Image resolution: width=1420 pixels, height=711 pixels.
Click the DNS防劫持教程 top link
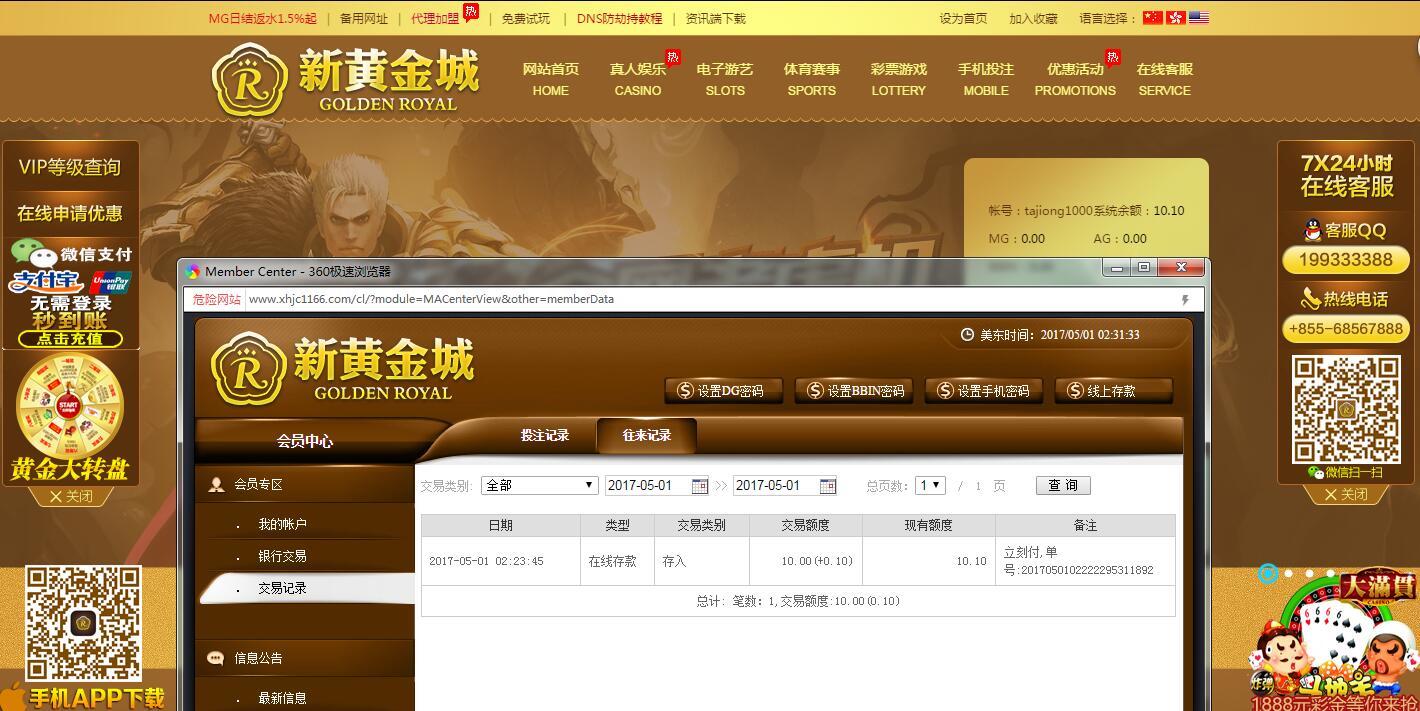tap(619, 18)
